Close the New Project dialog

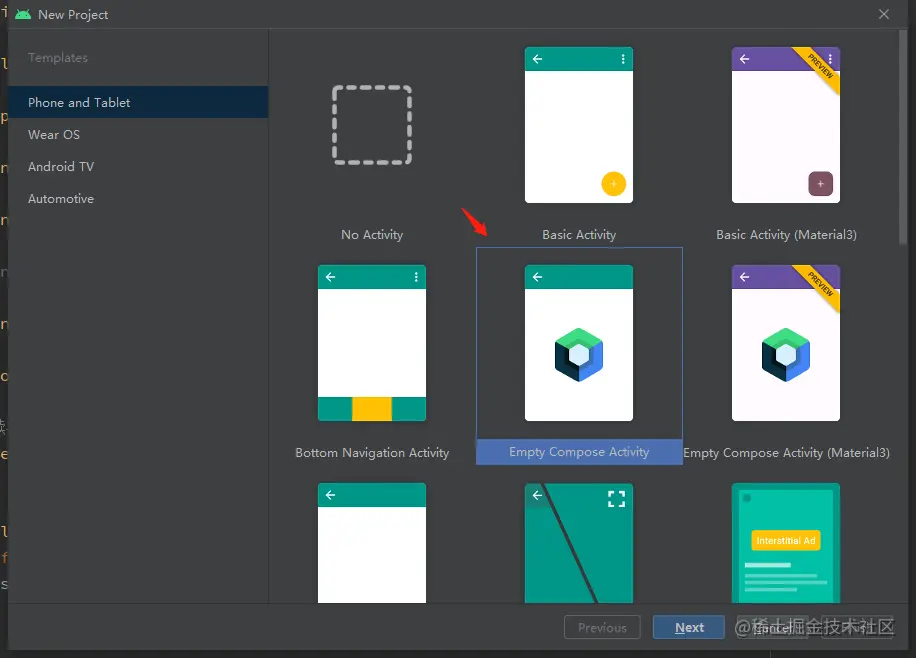[x=884, y=14]
